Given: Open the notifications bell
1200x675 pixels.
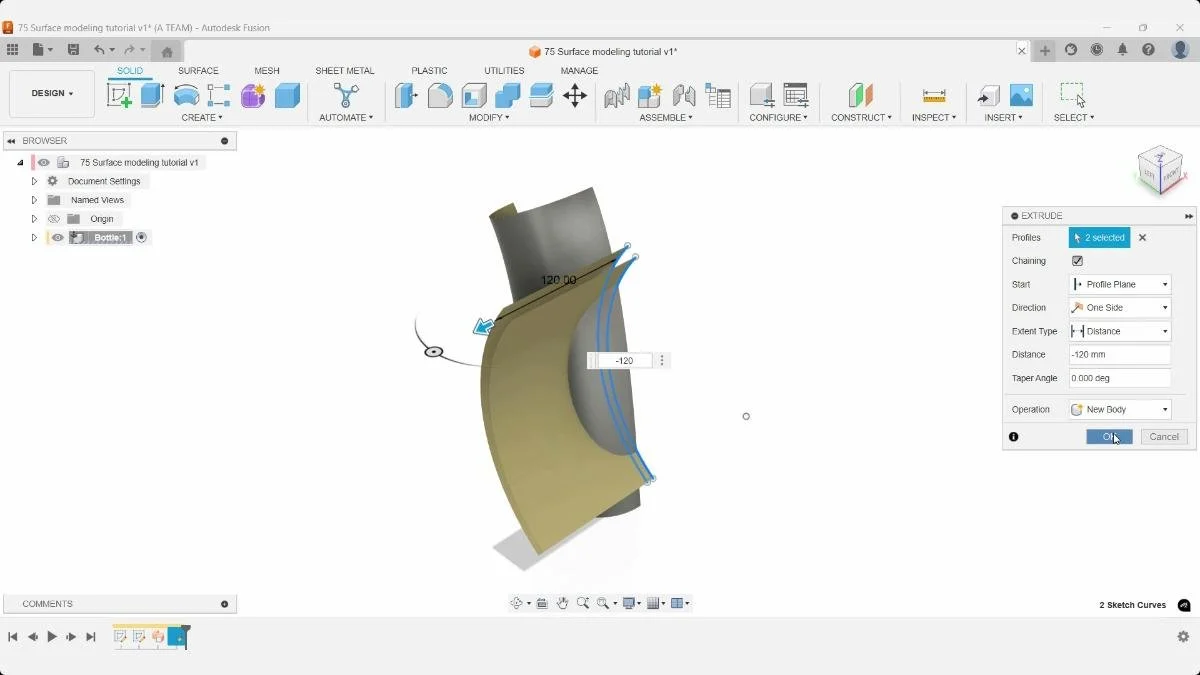Looking at the screenshot, I should [1123, 50].
